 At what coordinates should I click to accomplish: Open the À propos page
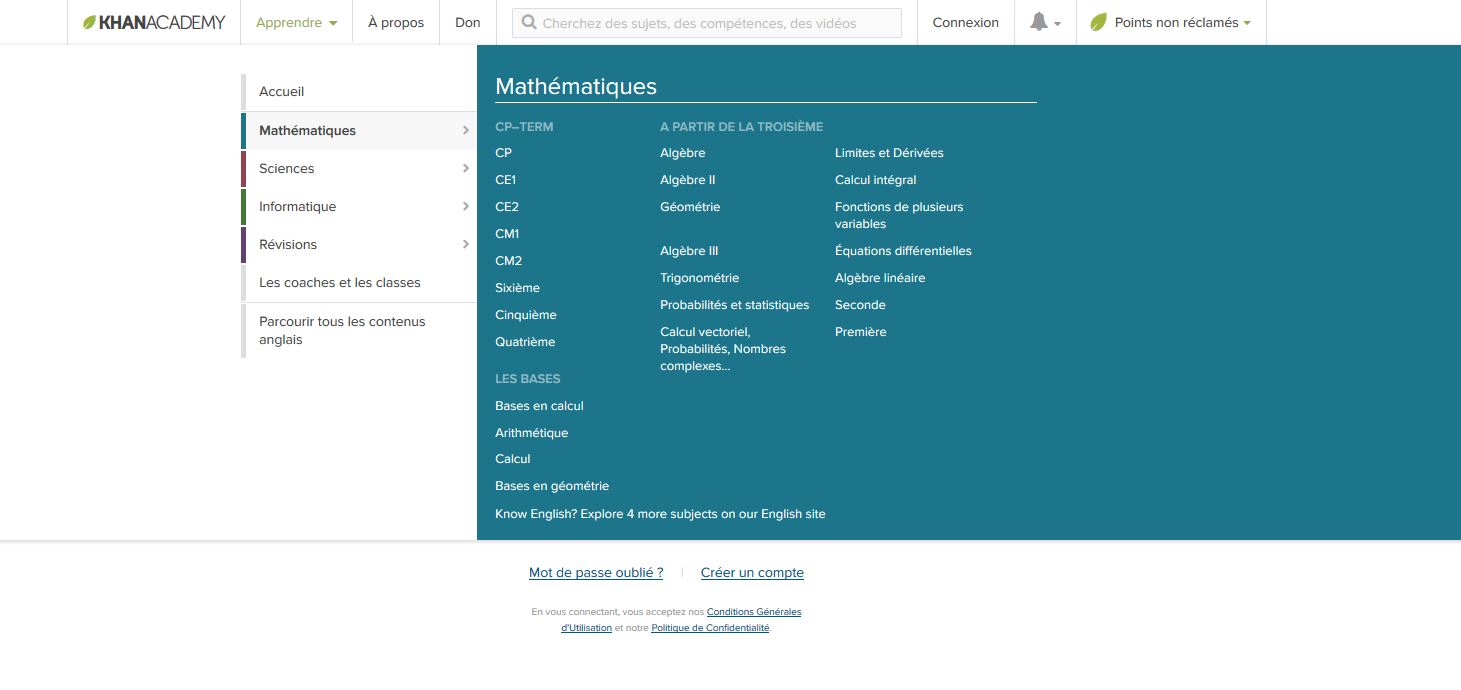pyautogui.click(x=395, y=22)
